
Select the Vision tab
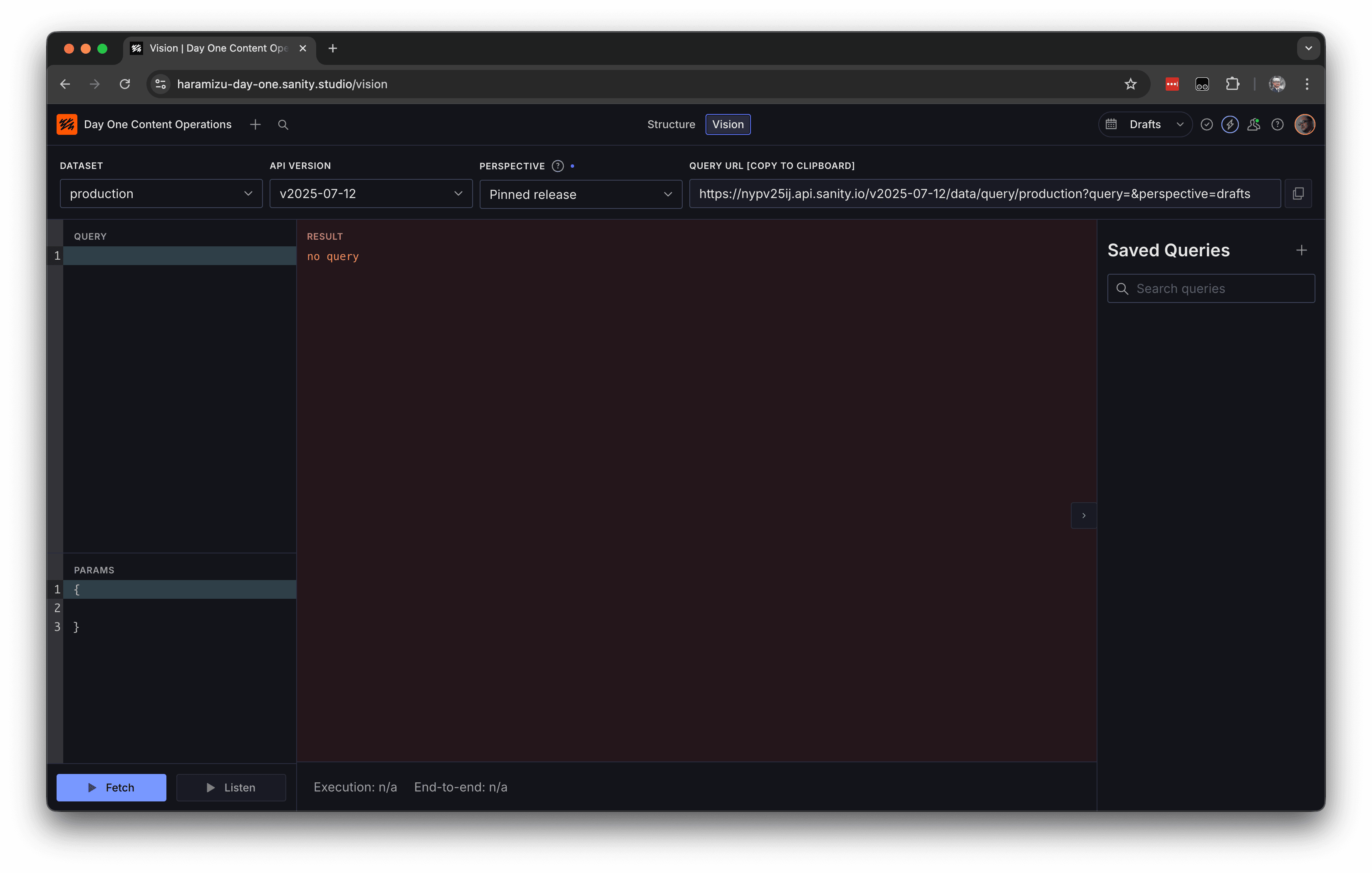(728, 124)
